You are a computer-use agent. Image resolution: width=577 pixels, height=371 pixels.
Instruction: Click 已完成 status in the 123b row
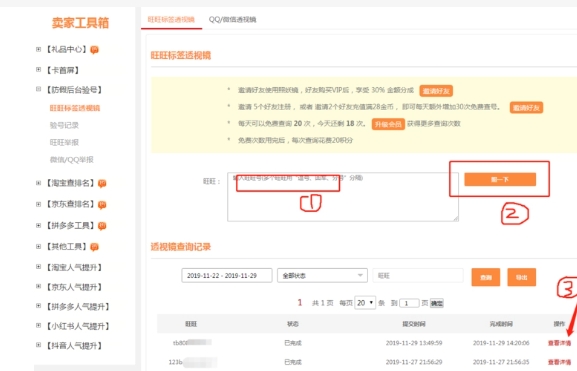click(293, 362)
